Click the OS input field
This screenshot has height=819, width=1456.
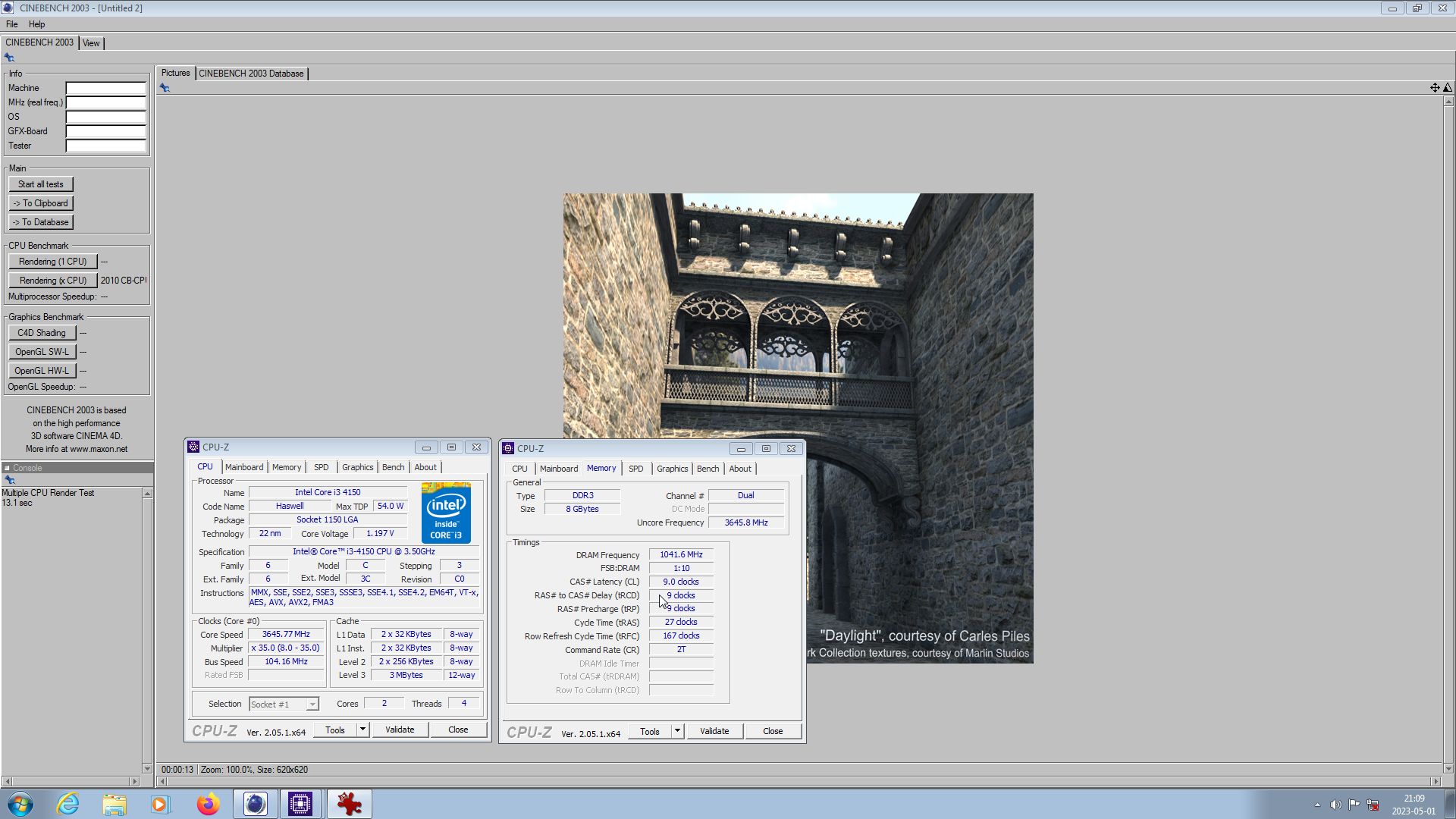pos(105,117)
